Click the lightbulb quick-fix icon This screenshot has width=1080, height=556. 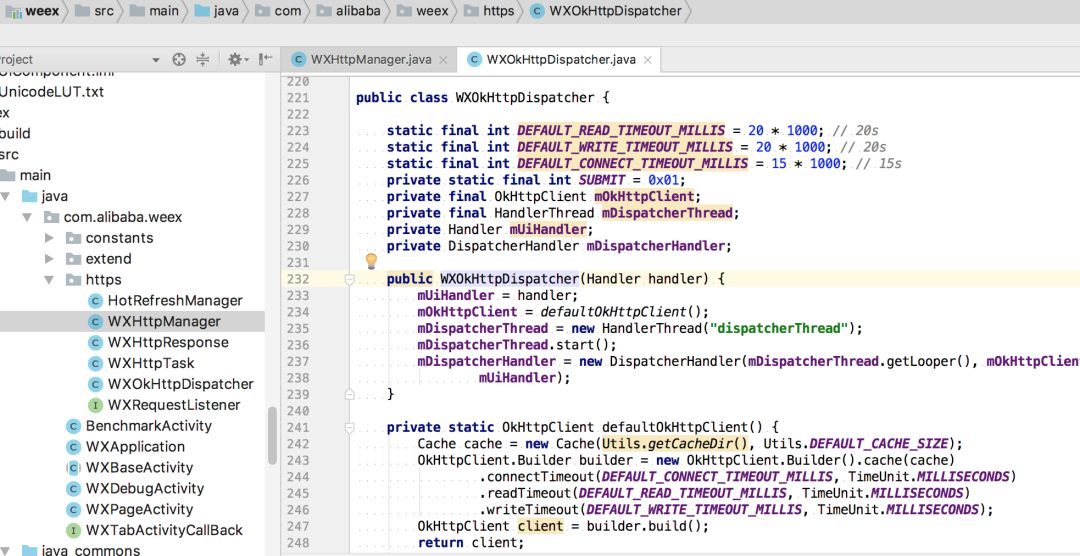coord(371,261)
